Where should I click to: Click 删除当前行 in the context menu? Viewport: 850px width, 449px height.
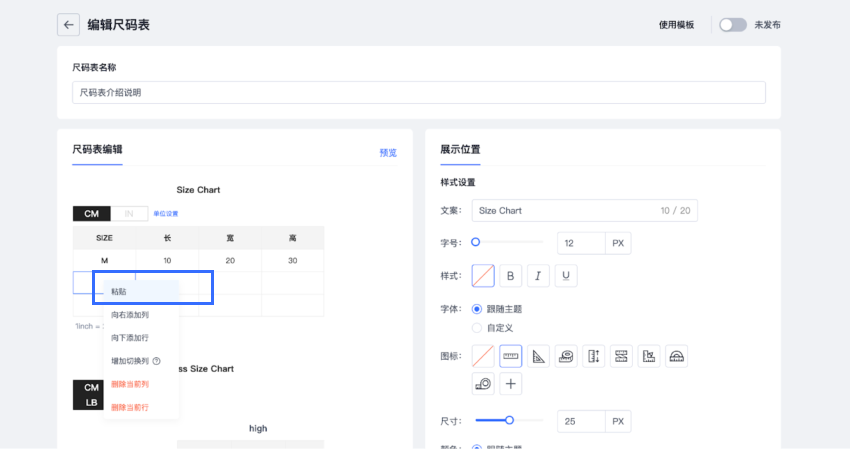pos(130,407)
